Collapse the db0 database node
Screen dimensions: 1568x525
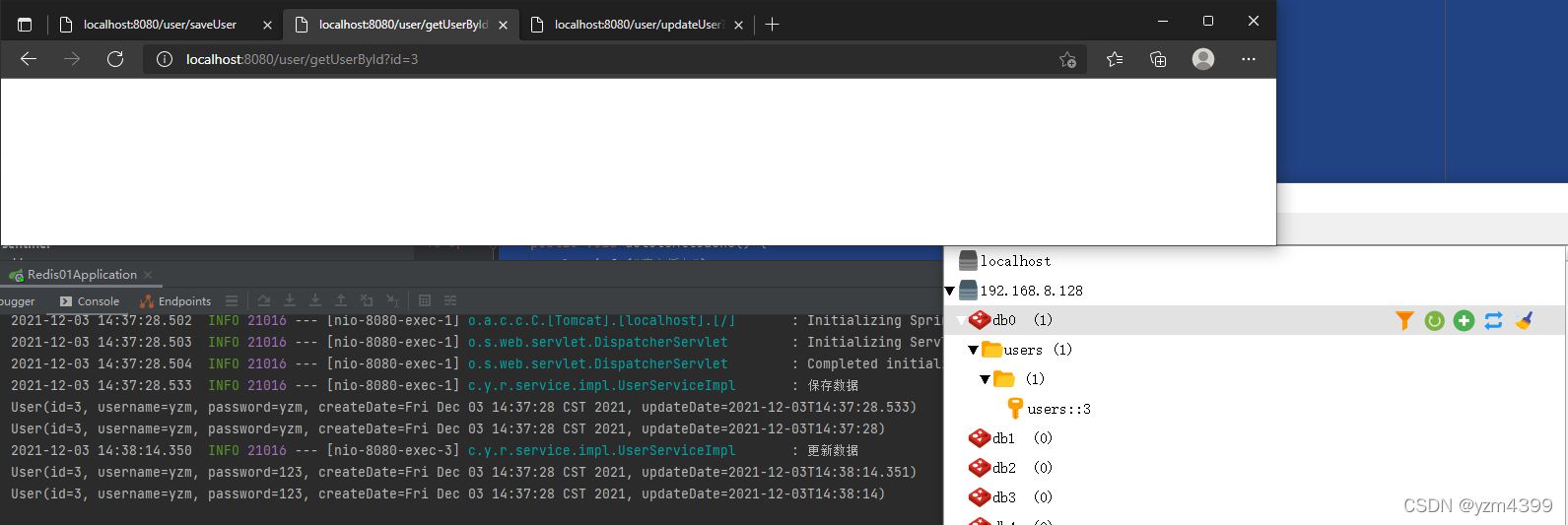[961, 320]
